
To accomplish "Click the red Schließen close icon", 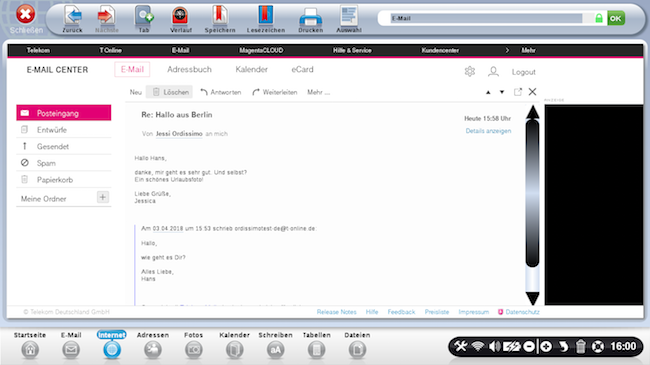I will 25,14.
